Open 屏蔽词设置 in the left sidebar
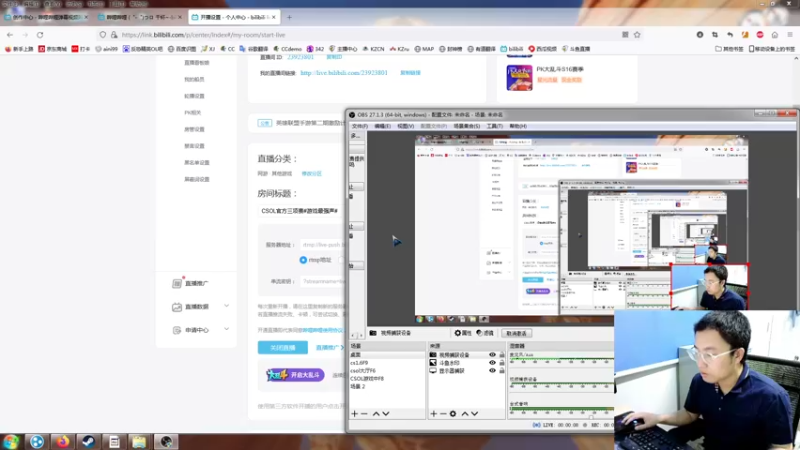The height and width of the screenshot is (450, 800). point(197,180)
